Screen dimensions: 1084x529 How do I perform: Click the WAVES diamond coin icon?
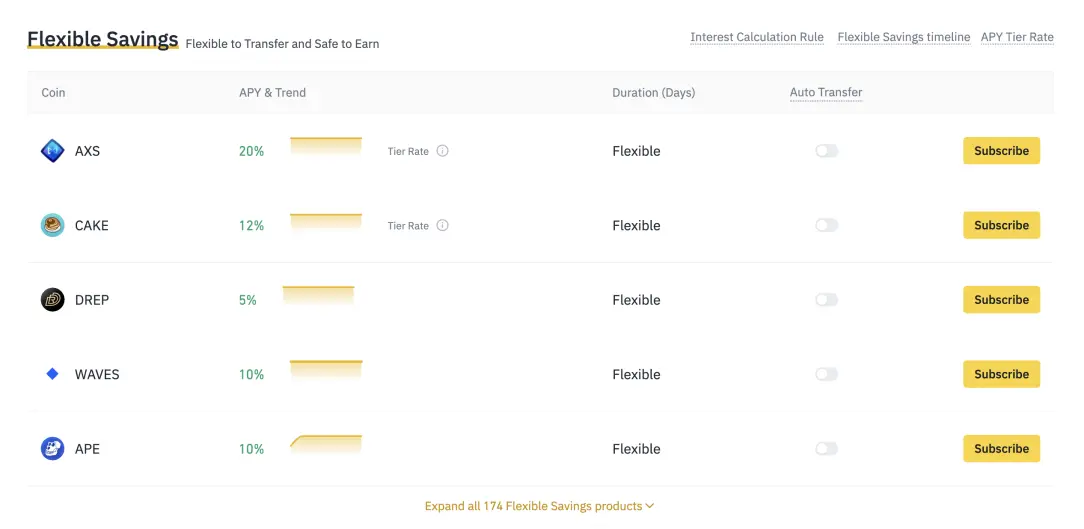[53, 374]
